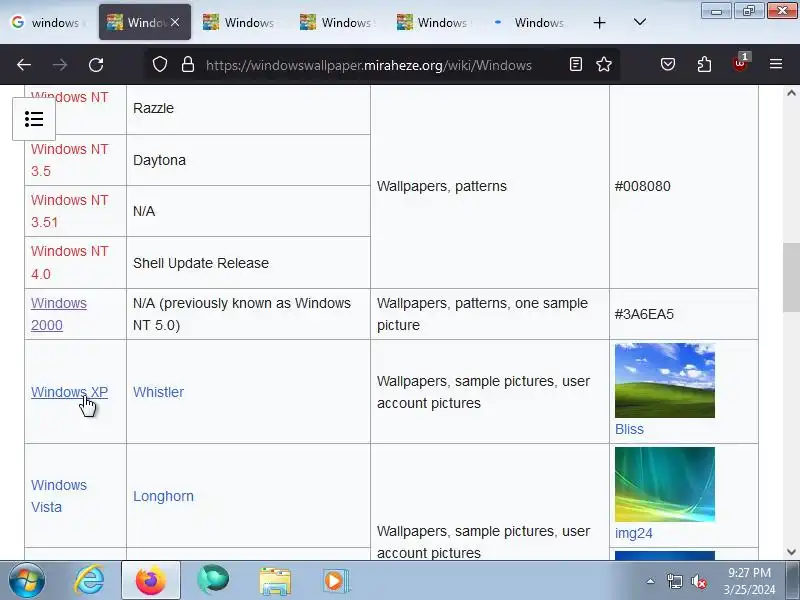The height and width of the screenshot is (600, 800).
Task: Close the active Windows wiki tab
Action: pyautogui.click(x=175, y=22)
